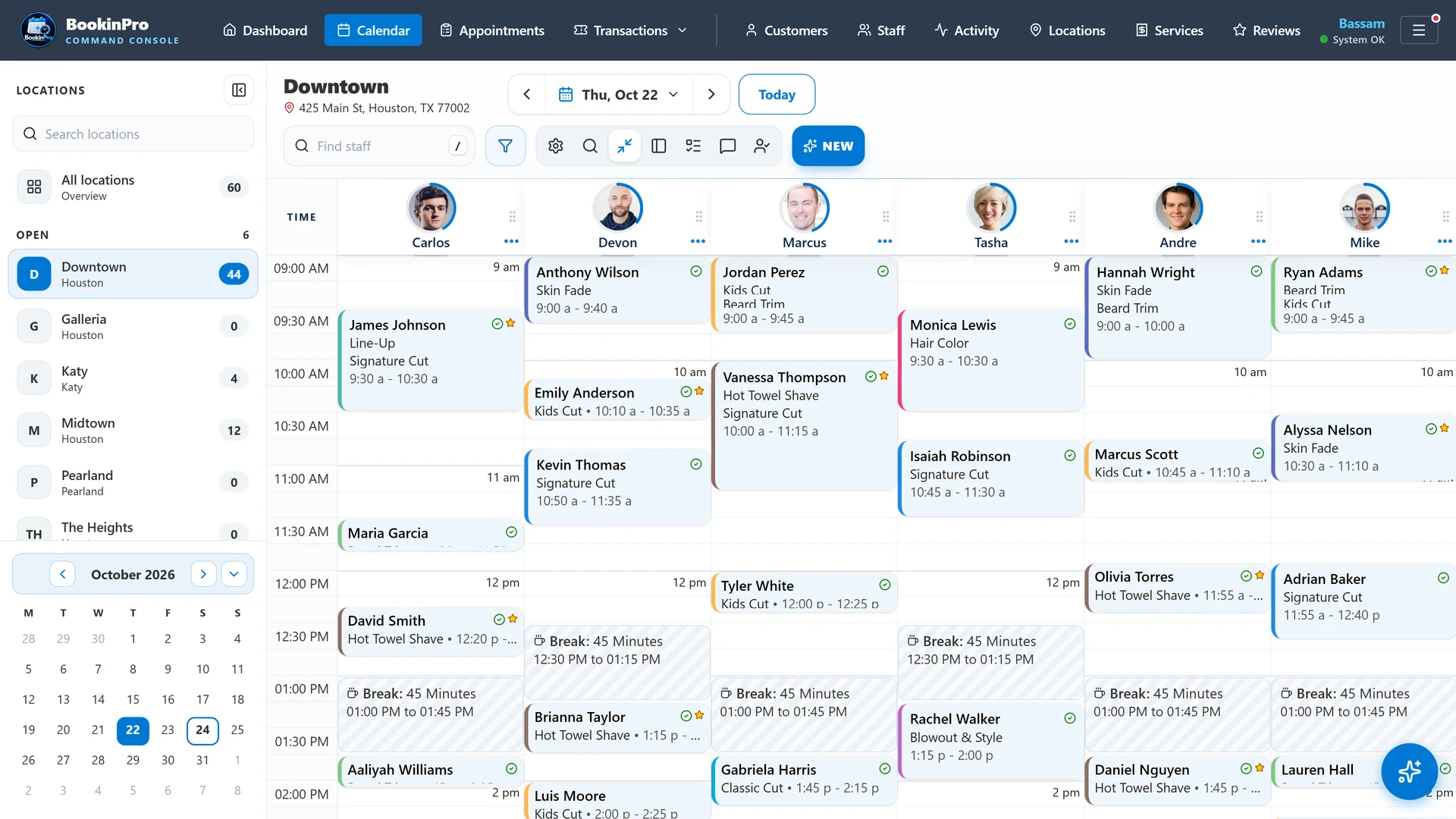The width and height of the screenshot is (1456, 819).
Task: Select All locations overview
Action: 133,187
